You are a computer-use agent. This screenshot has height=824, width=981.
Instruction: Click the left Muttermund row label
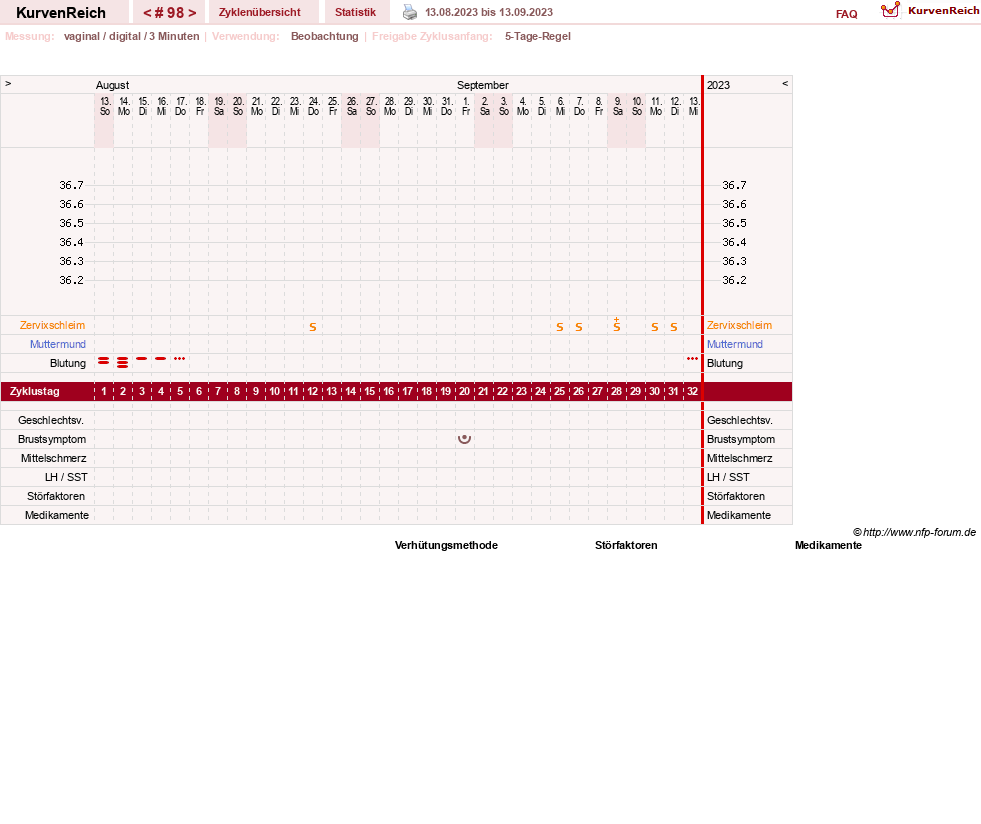(x=58, y=344)
